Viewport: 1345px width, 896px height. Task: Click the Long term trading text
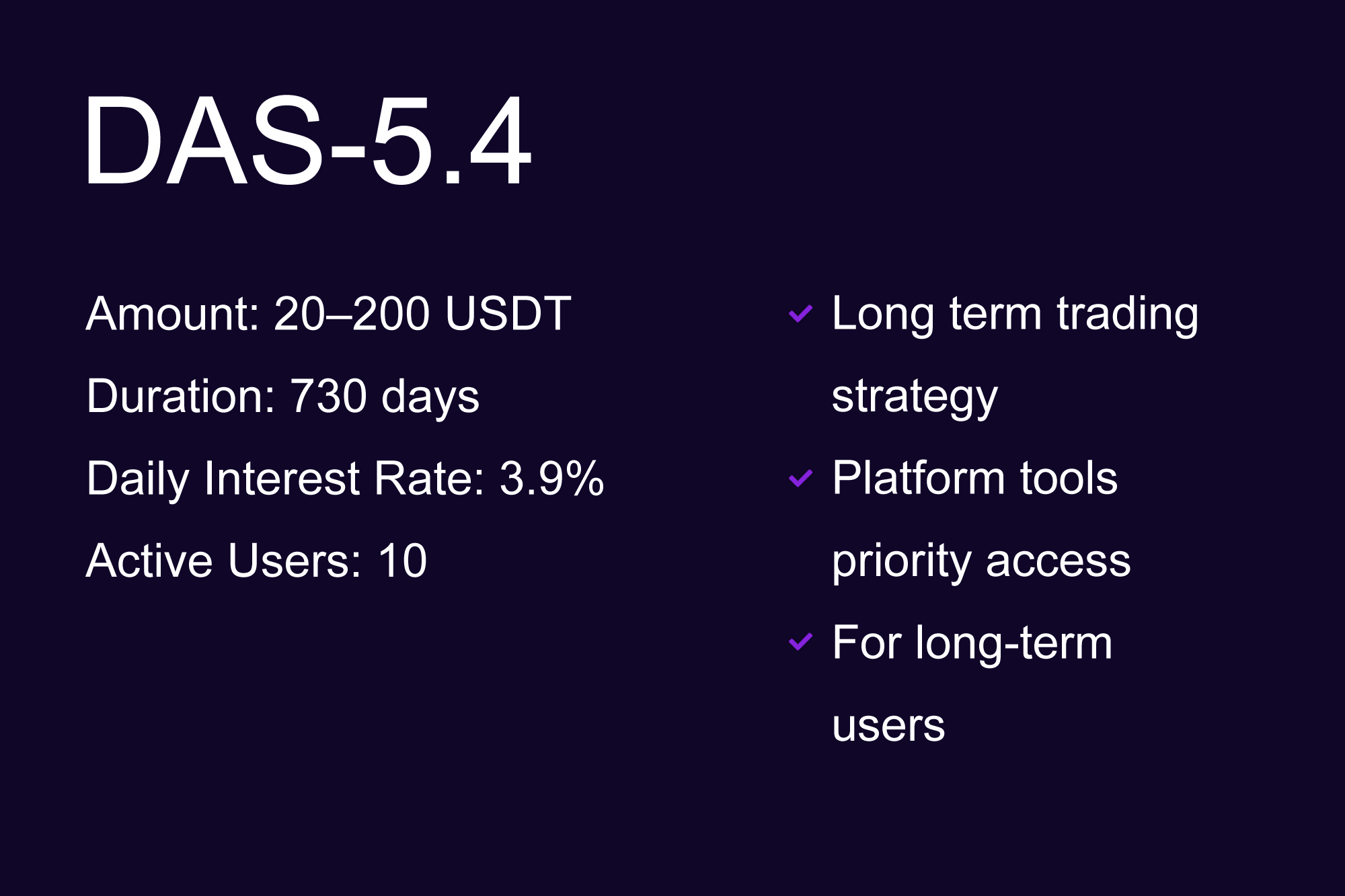click(x=1015, y=314)
